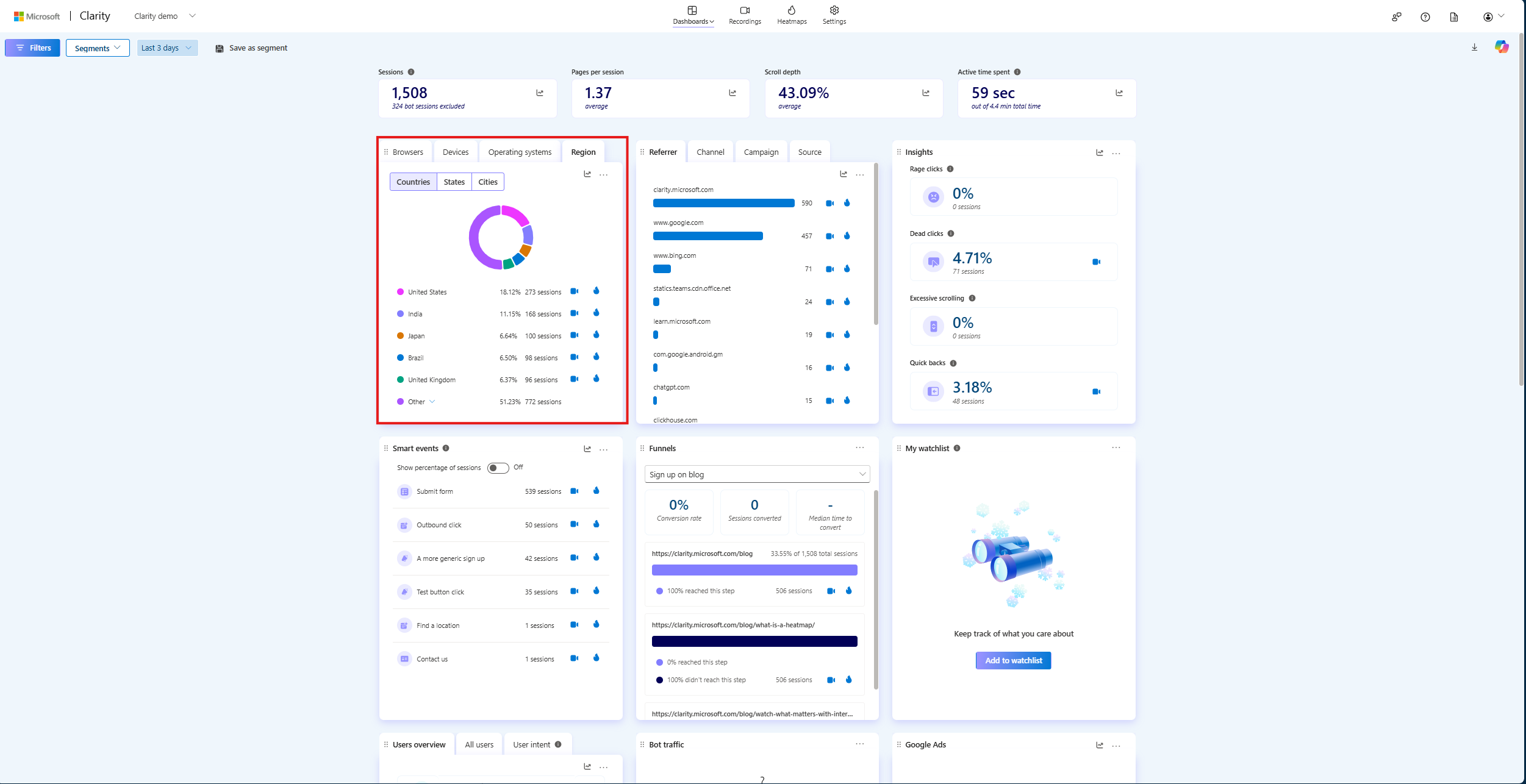The image size is (1526, 784).
Task: Open more options for Funnels card
Action: coord(860,447)
